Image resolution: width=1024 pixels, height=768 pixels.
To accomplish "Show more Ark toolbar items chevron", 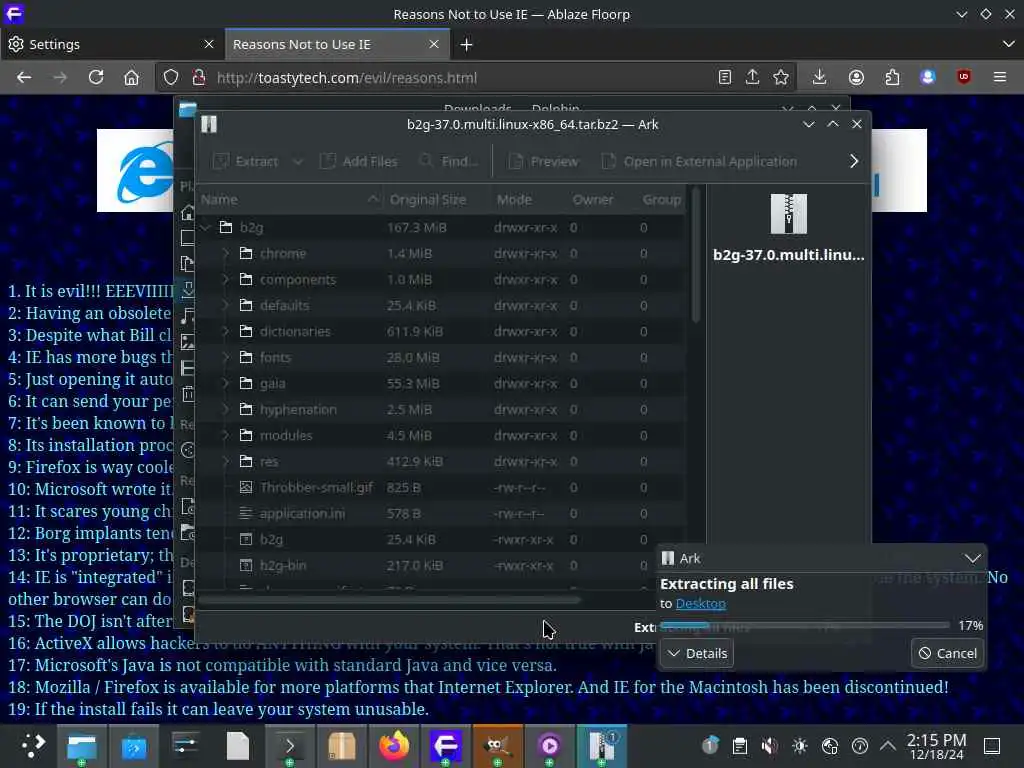I will pos(854,161).
